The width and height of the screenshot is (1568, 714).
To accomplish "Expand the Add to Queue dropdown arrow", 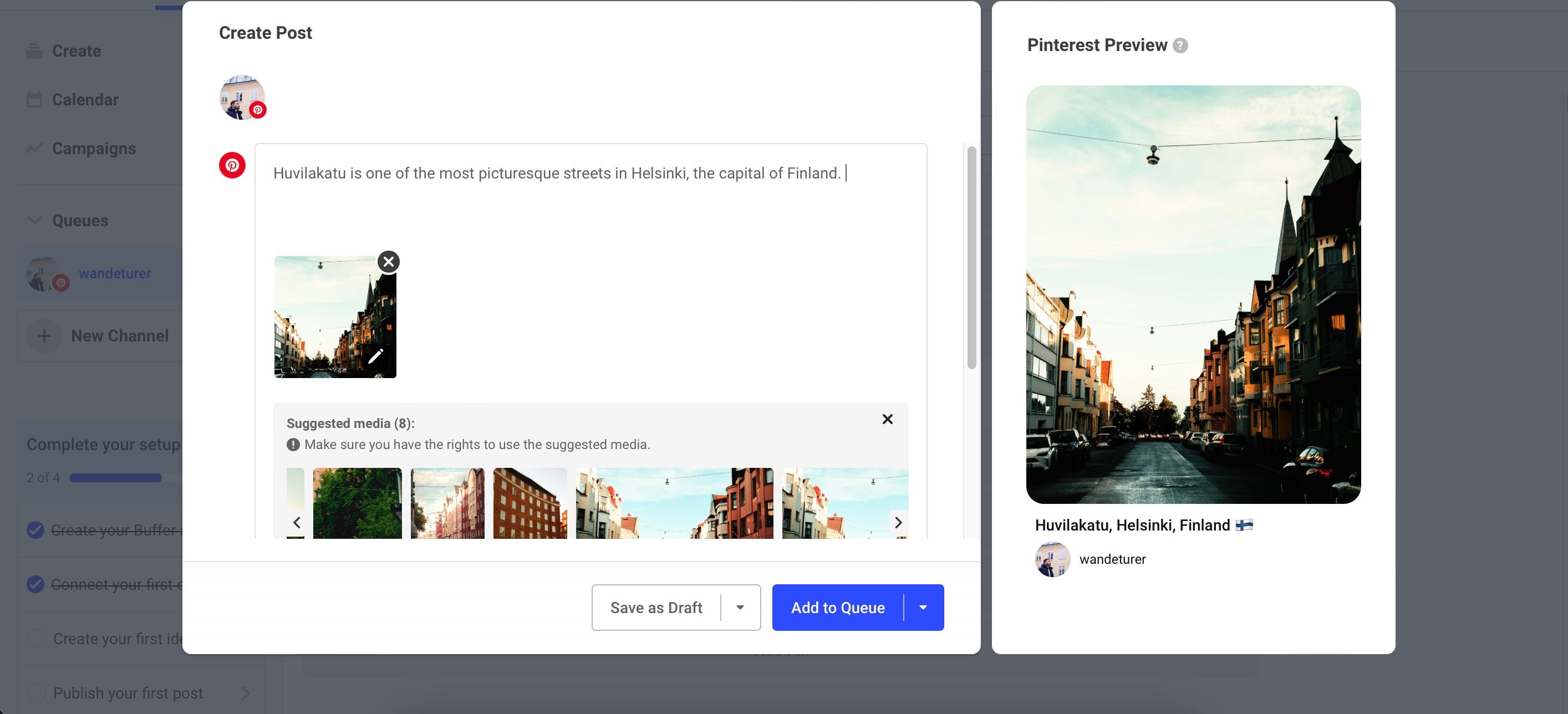I will 922,607.
